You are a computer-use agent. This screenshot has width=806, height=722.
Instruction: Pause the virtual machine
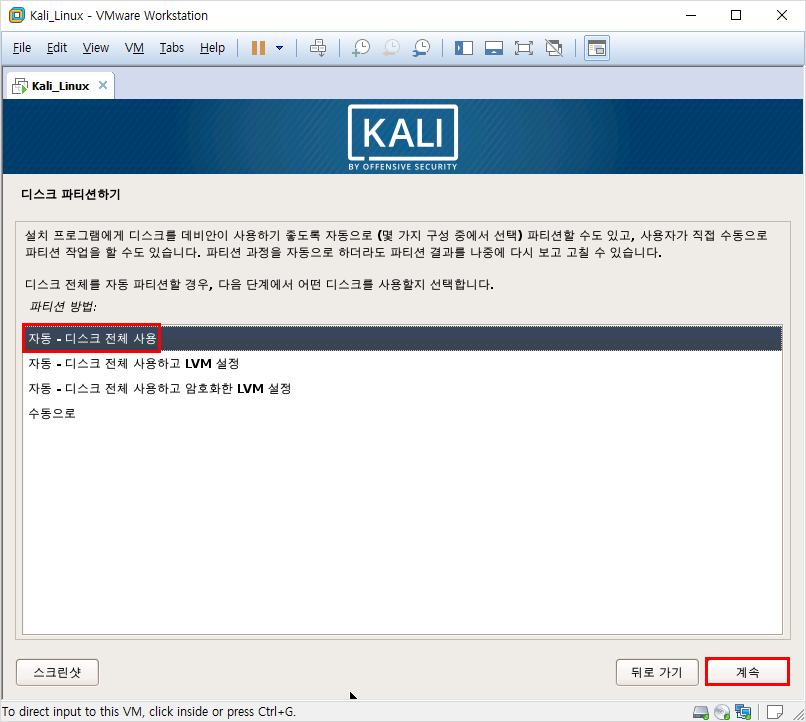coord(259,48)
